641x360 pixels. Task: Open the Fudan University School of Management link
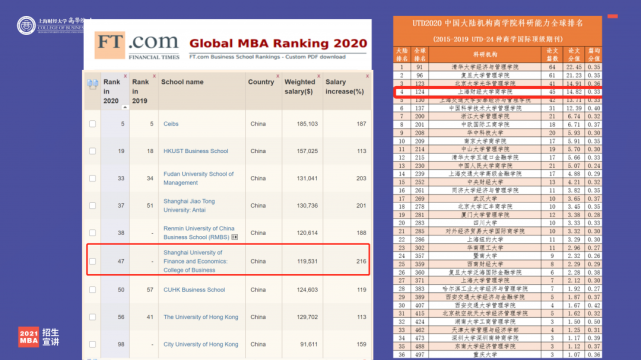pyautogui.click(x=198, y=178)
